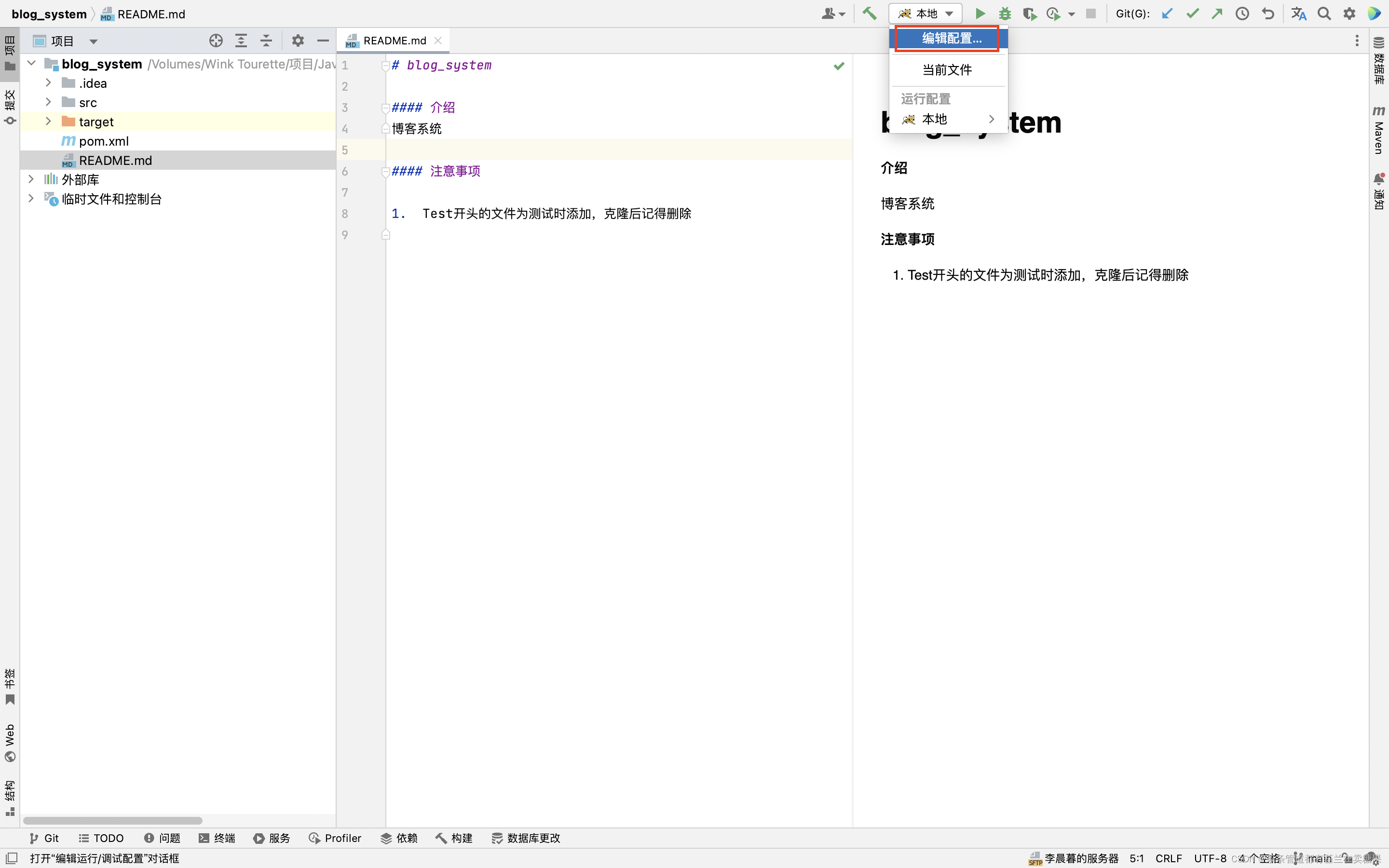Collapse the blog_system root folder
The height and width of the screenshot is (868, 1389).
tap(31, 64)
